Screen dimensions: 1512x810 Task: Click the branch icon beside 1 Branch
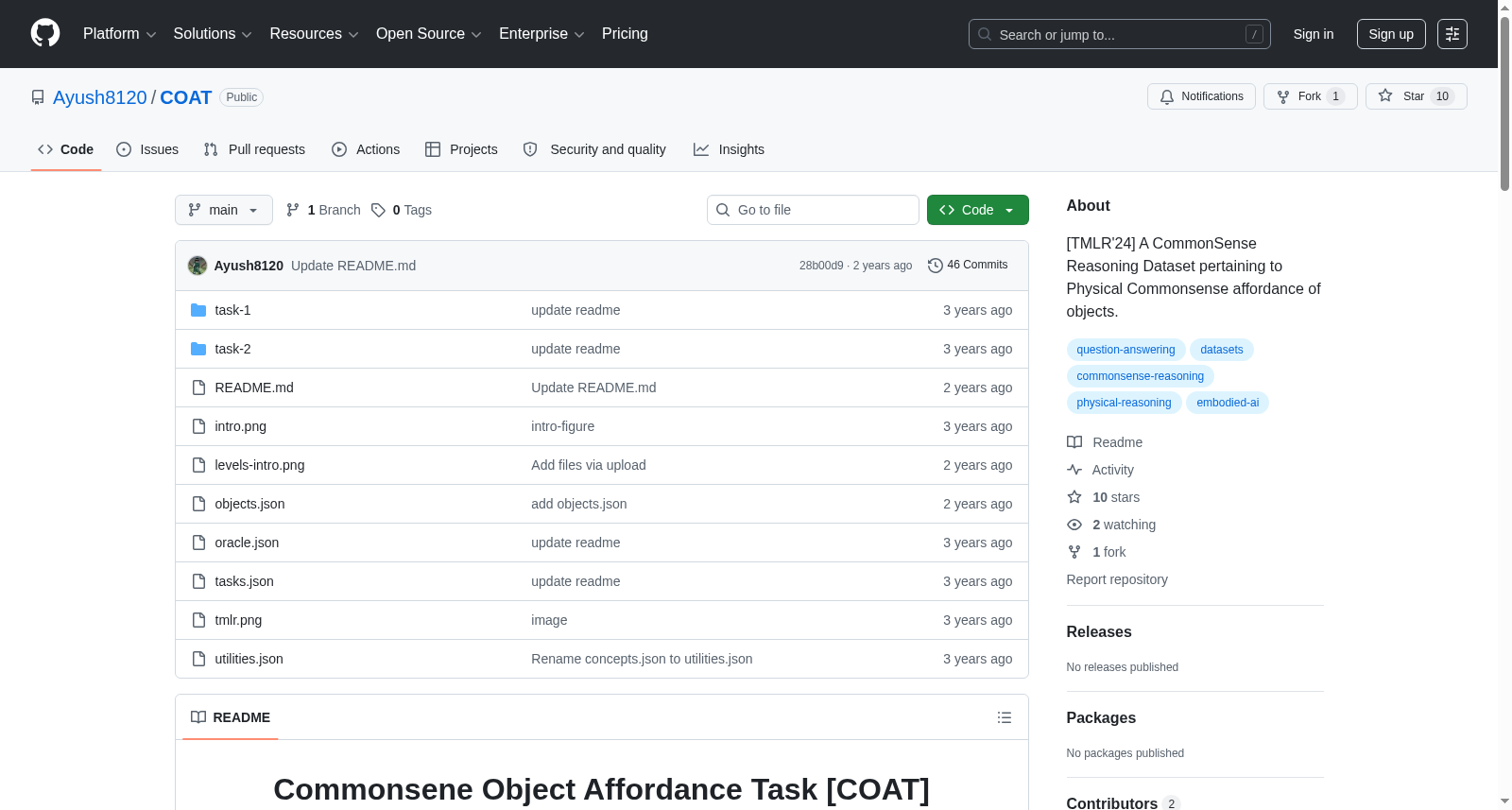click(293, 210)
